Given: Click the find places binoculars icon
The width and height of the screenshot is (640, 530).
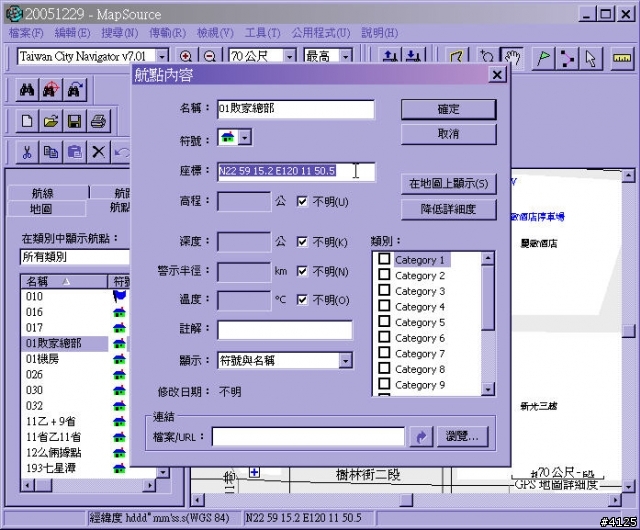Looking at the screenshot, I should (x=27, y=89).
